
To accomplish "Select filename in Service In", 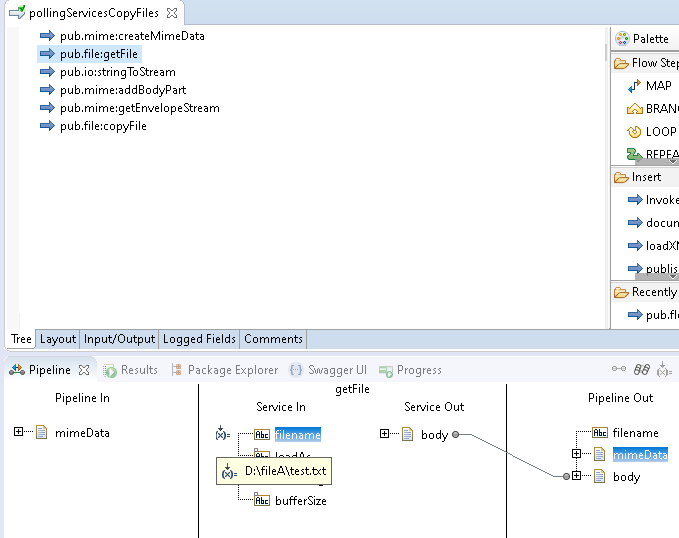I will [298, 434].
